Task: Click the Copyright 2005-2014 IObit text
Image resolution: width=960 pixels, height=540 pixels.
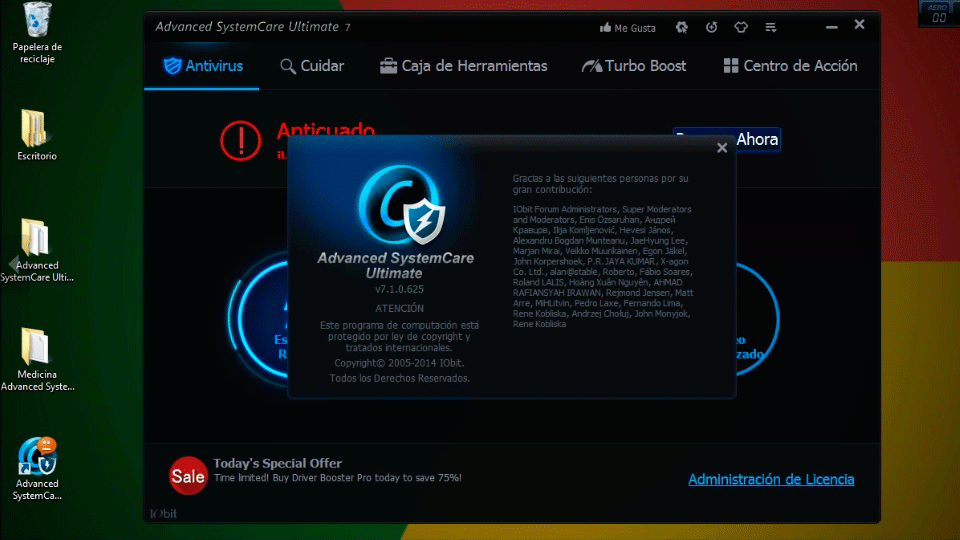Action: click(x=399, y=363)
